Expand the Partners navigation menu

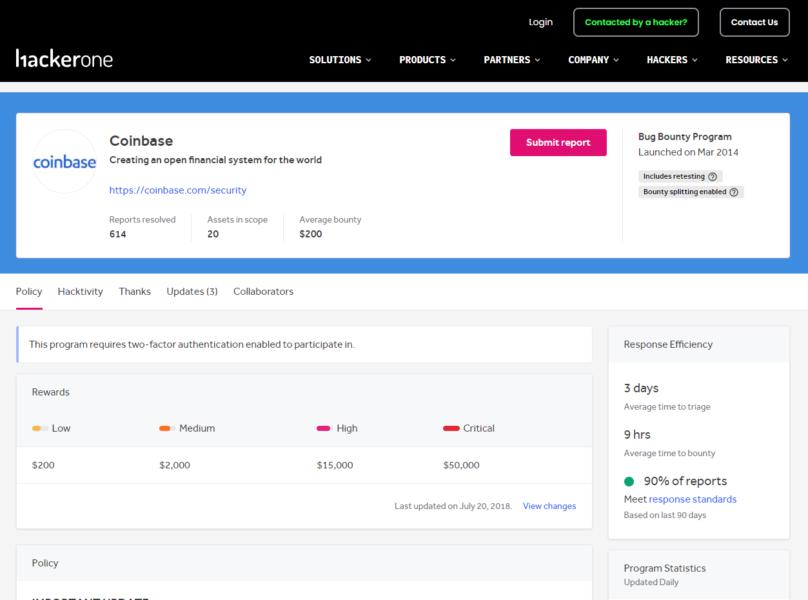point(512,60)
